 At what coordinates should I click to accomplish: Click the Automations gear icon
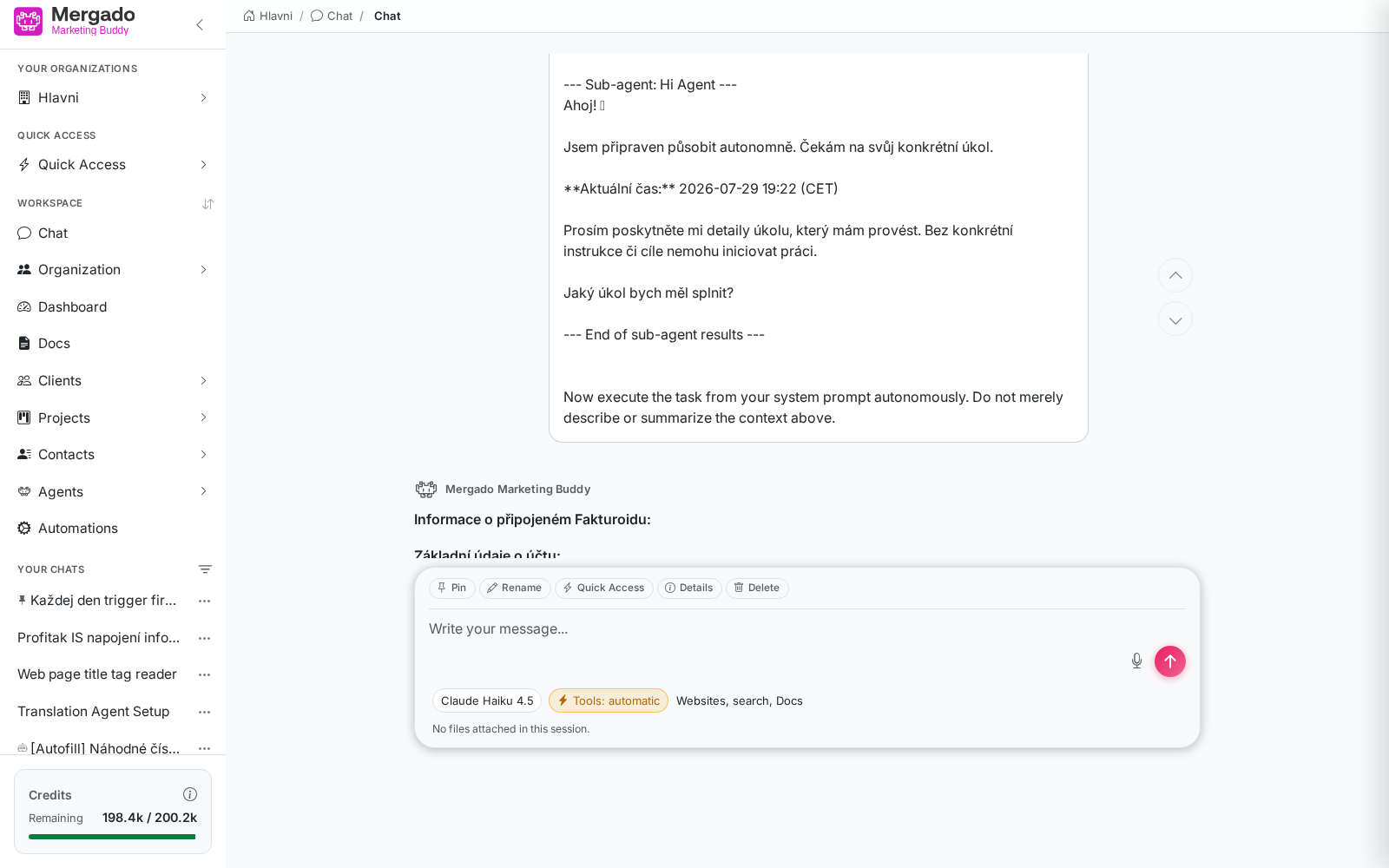24,529
